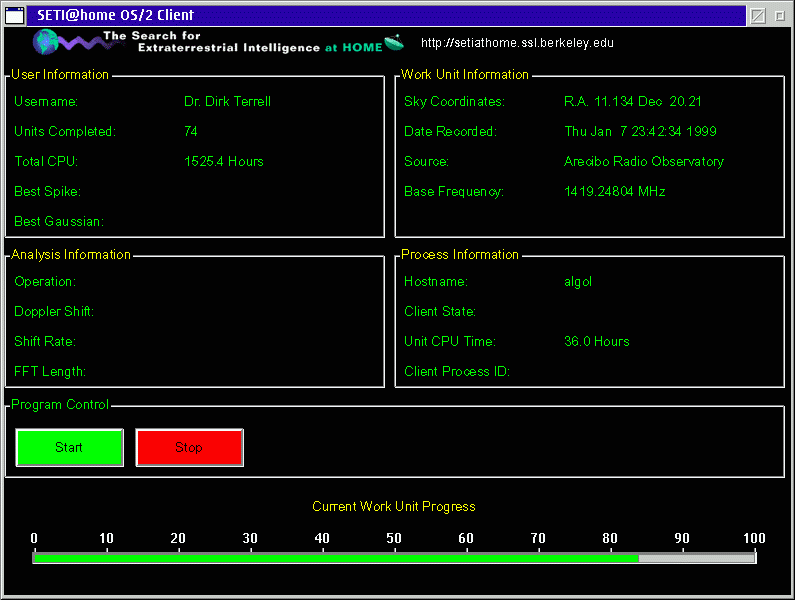The image size is (795, 600).
Task: Click the green Start button
Action: (x=69, y=447)
